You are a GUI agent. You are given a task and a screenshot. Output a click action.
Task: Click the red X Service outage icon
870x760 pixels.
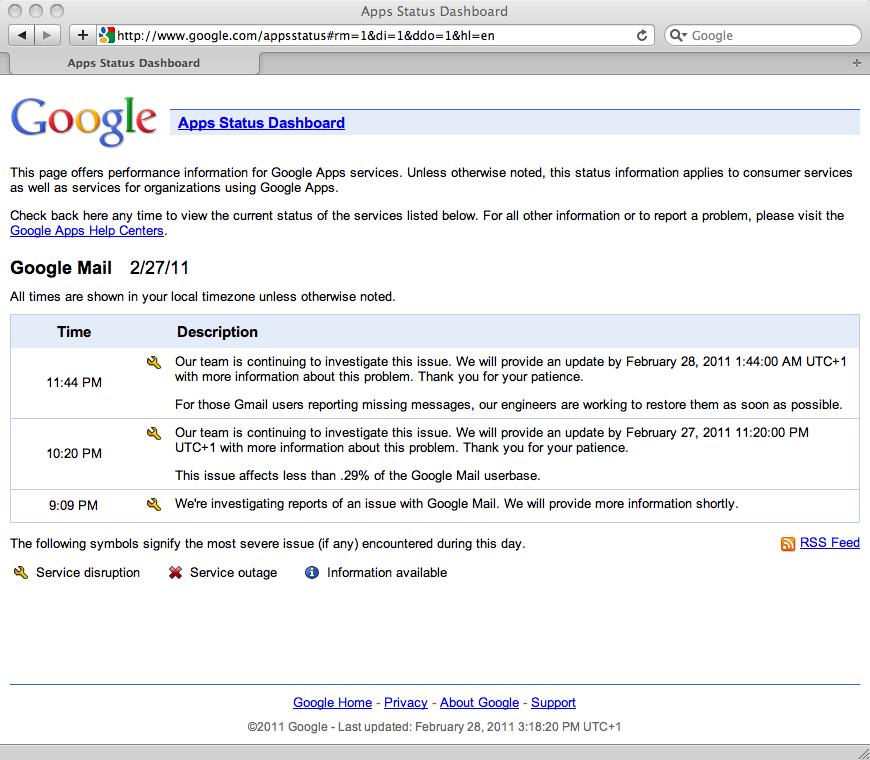[175, 573]
